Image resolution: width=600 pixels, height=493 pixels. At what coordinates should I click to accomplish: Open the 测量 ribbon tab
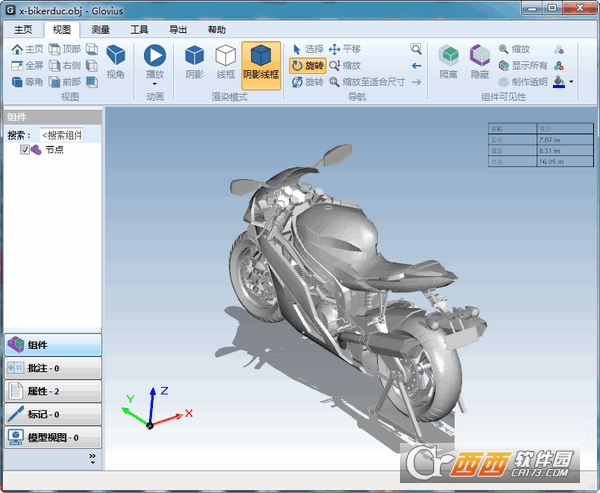(x=100, y=29)
